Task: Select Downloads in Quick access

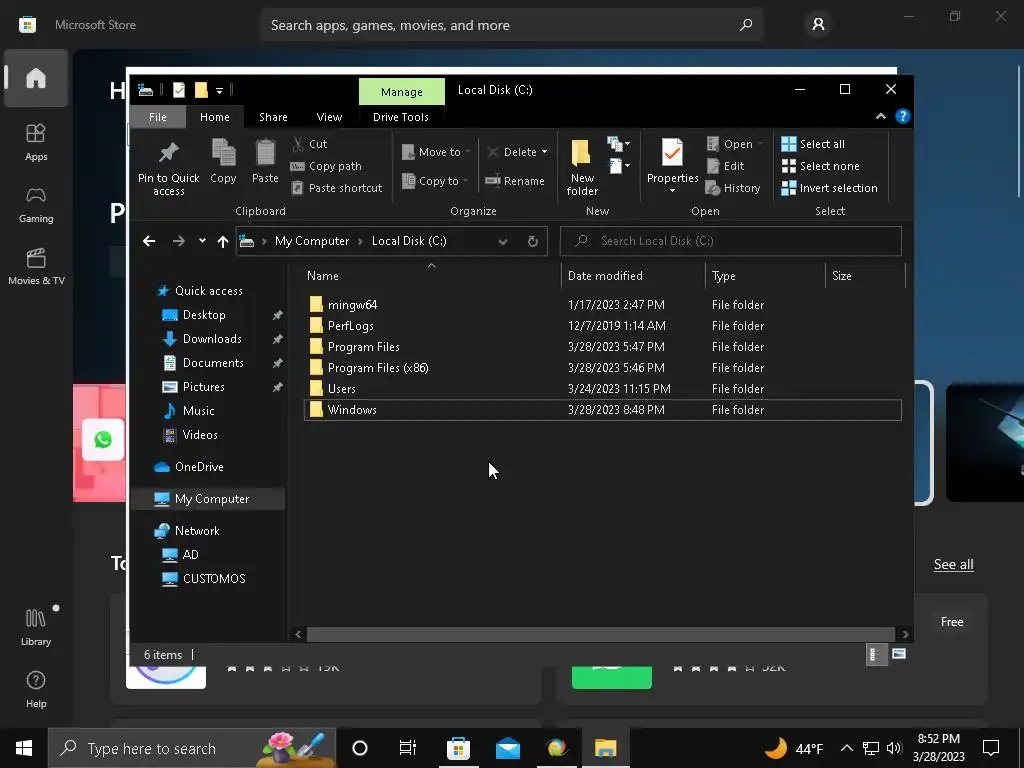Action: click(x=212, y=339)
